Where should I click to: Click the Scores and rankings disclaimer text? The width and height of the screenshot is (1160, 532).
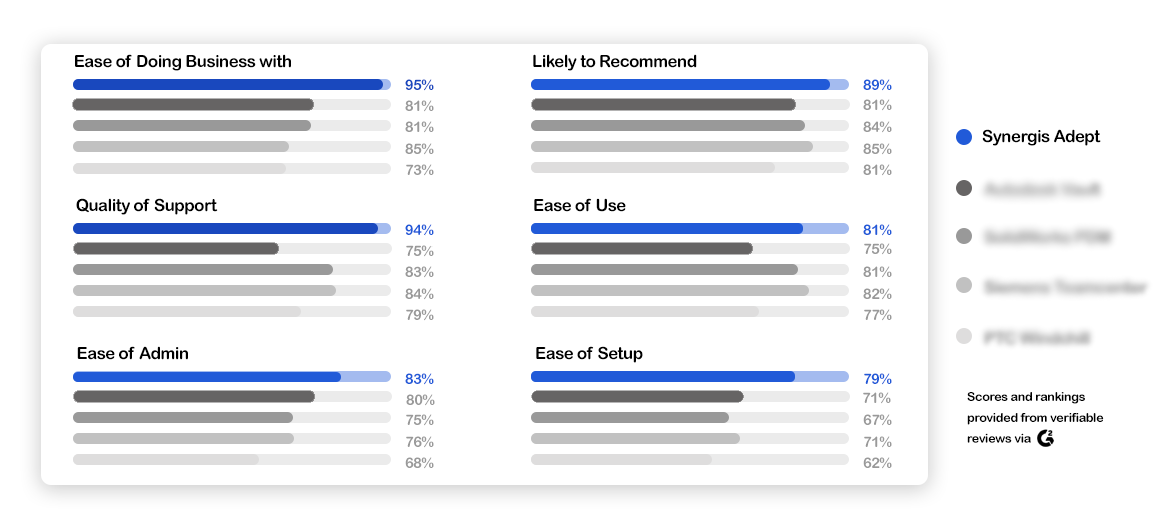coord(1035,418)
